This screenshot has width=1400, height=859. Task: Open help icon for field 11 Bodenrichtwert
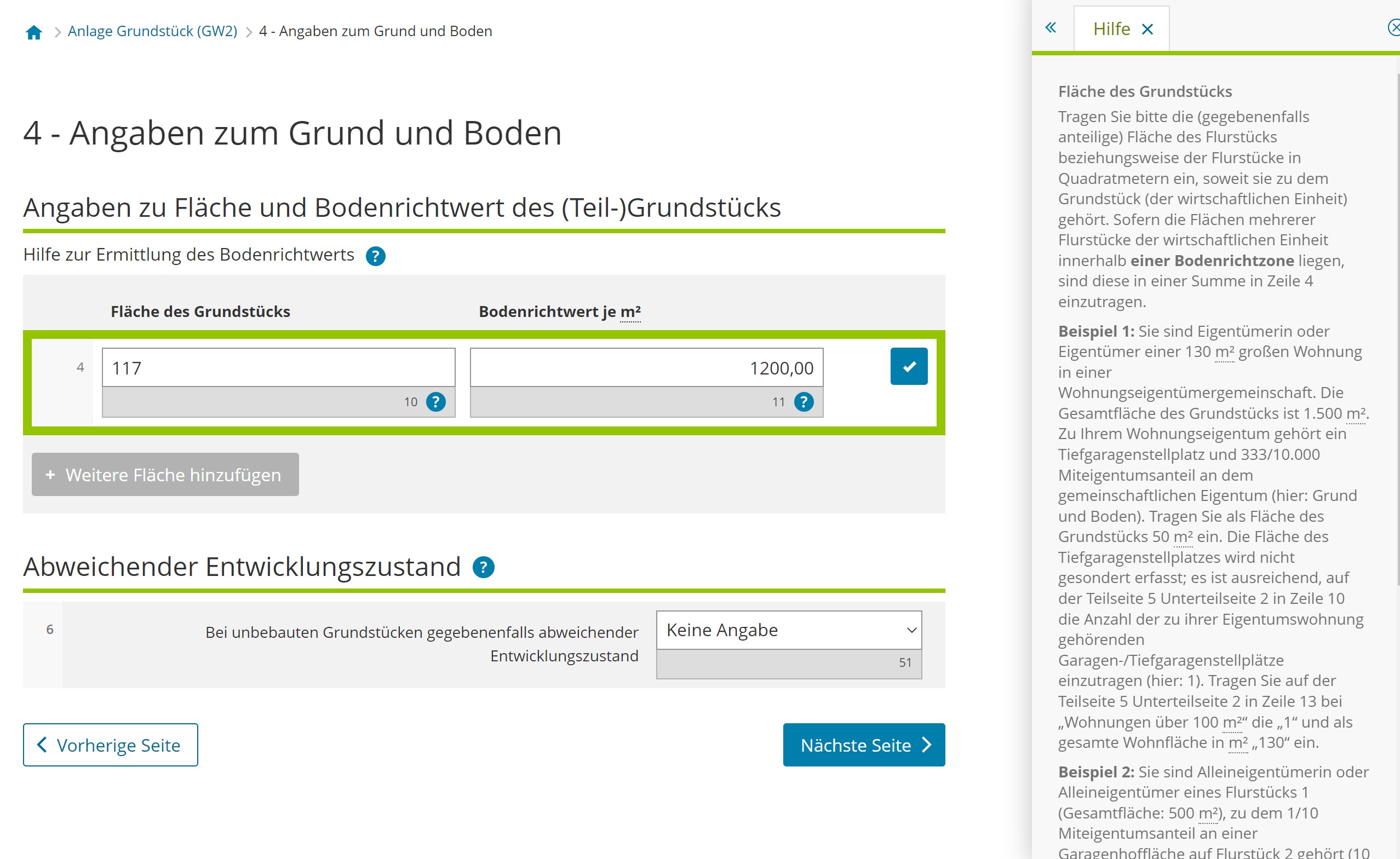803,402
